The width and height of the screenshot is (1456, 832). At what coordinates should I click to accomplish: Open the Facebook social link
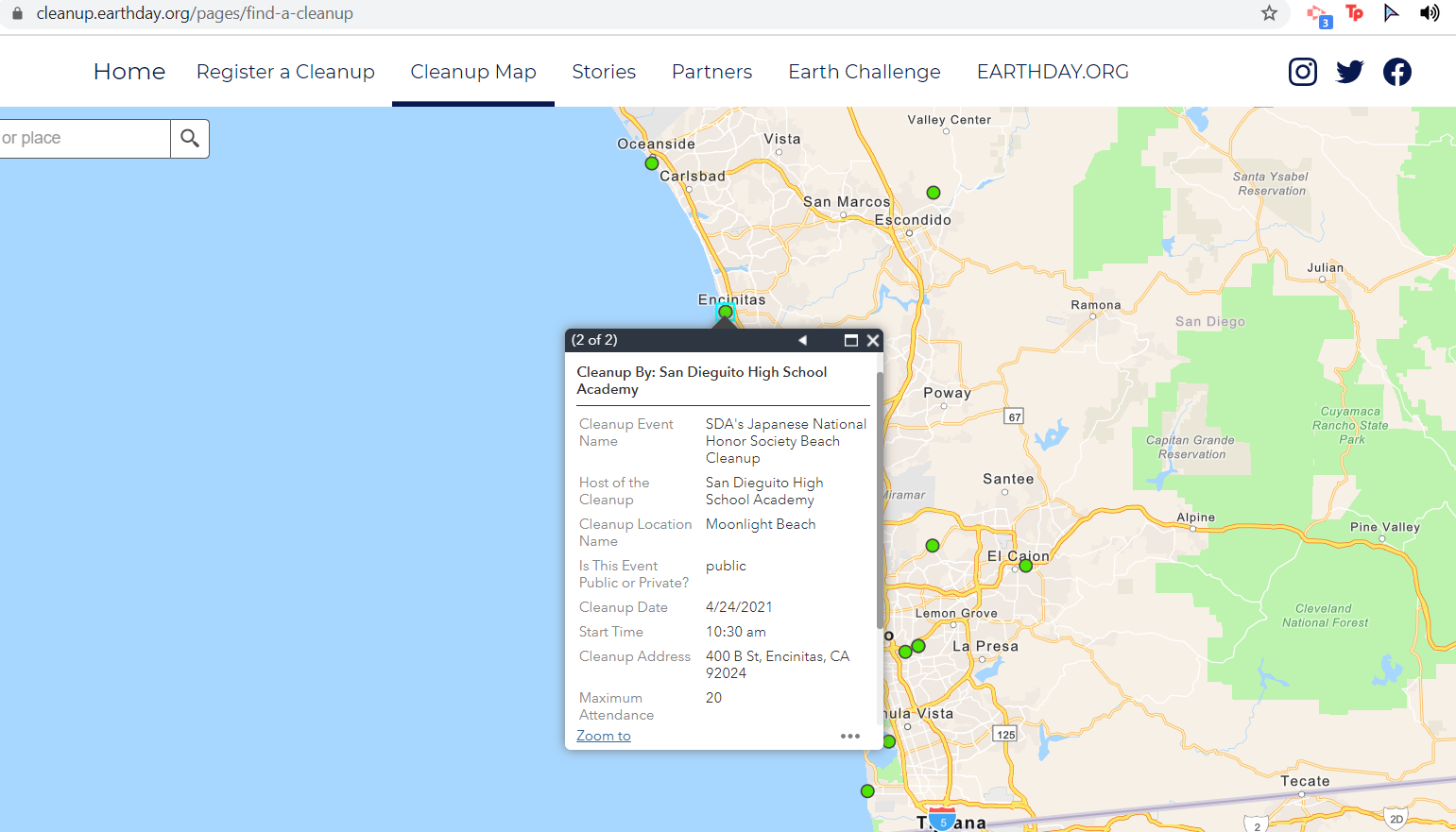click(1397, 72)
